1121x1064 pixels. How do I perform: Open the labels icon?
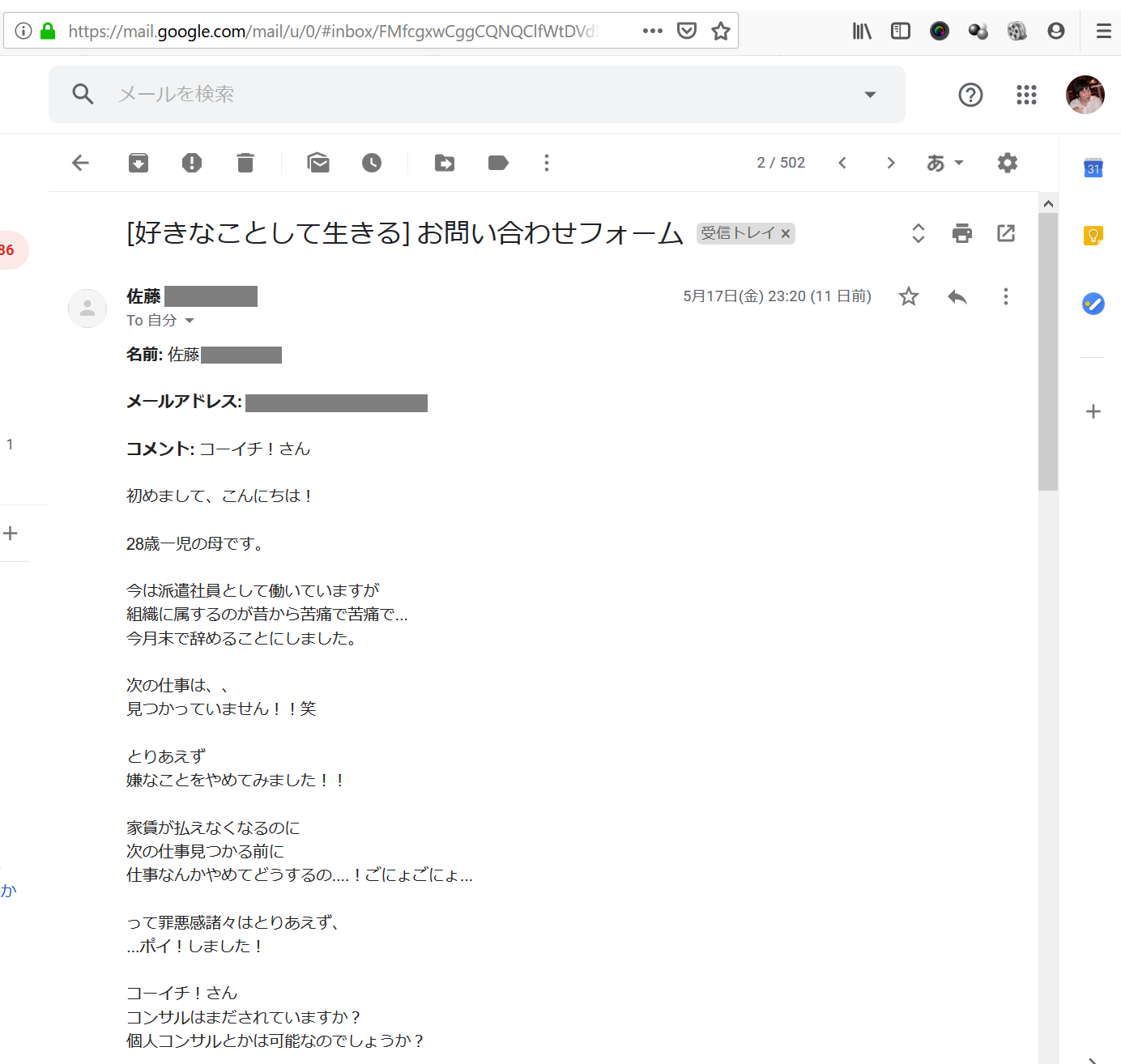(498, 163)
